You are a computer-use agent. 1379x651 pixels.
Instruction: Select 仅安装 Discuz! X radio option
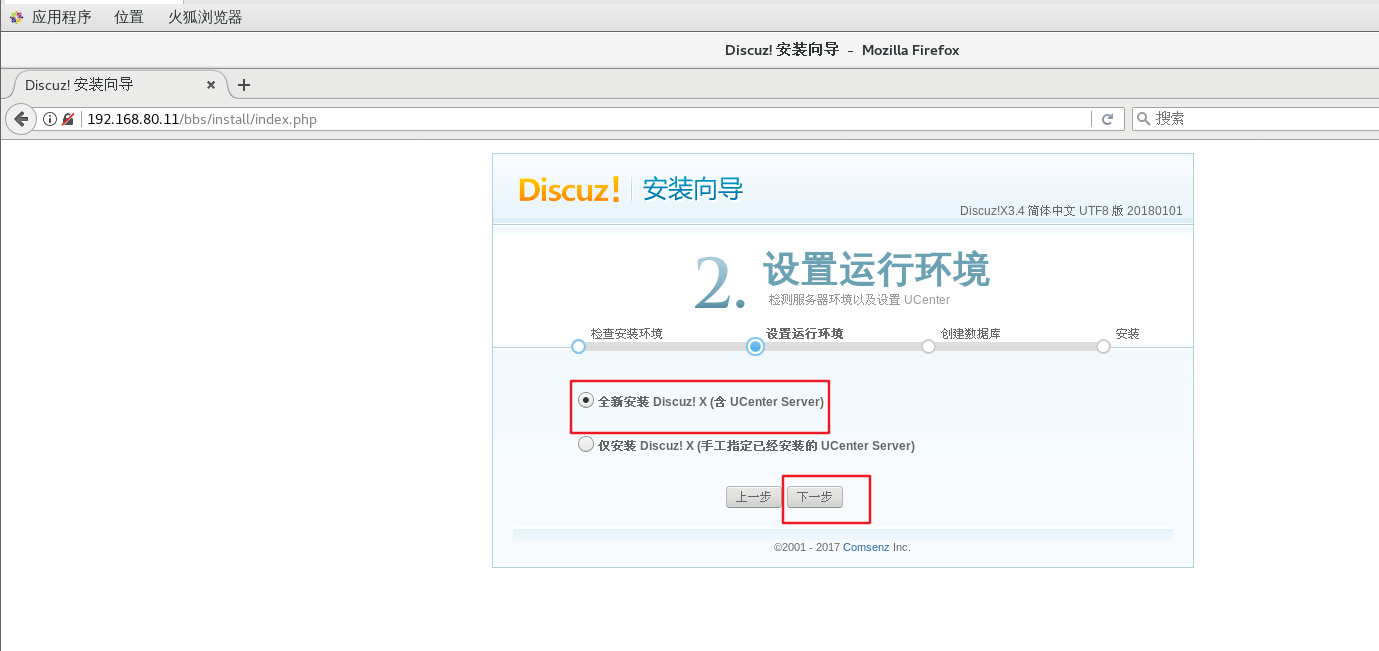coord(586,445)
